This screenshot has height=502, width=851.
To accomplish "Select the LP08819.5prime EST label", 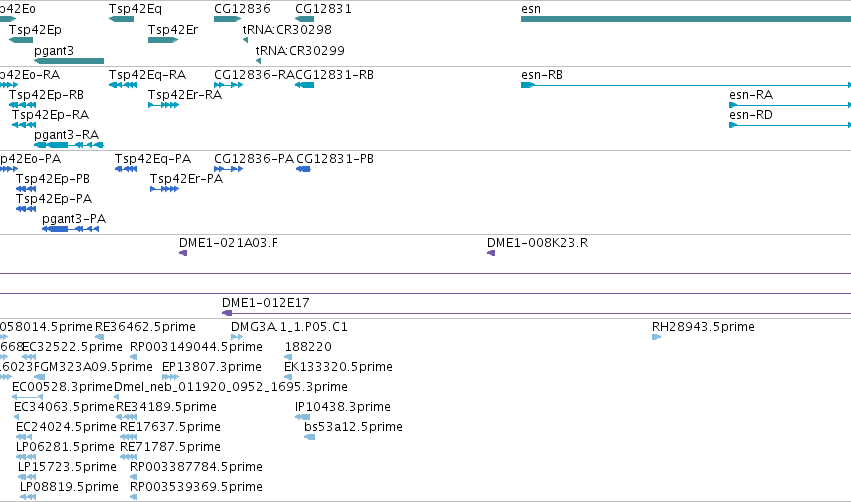I will tap(69, 487).
